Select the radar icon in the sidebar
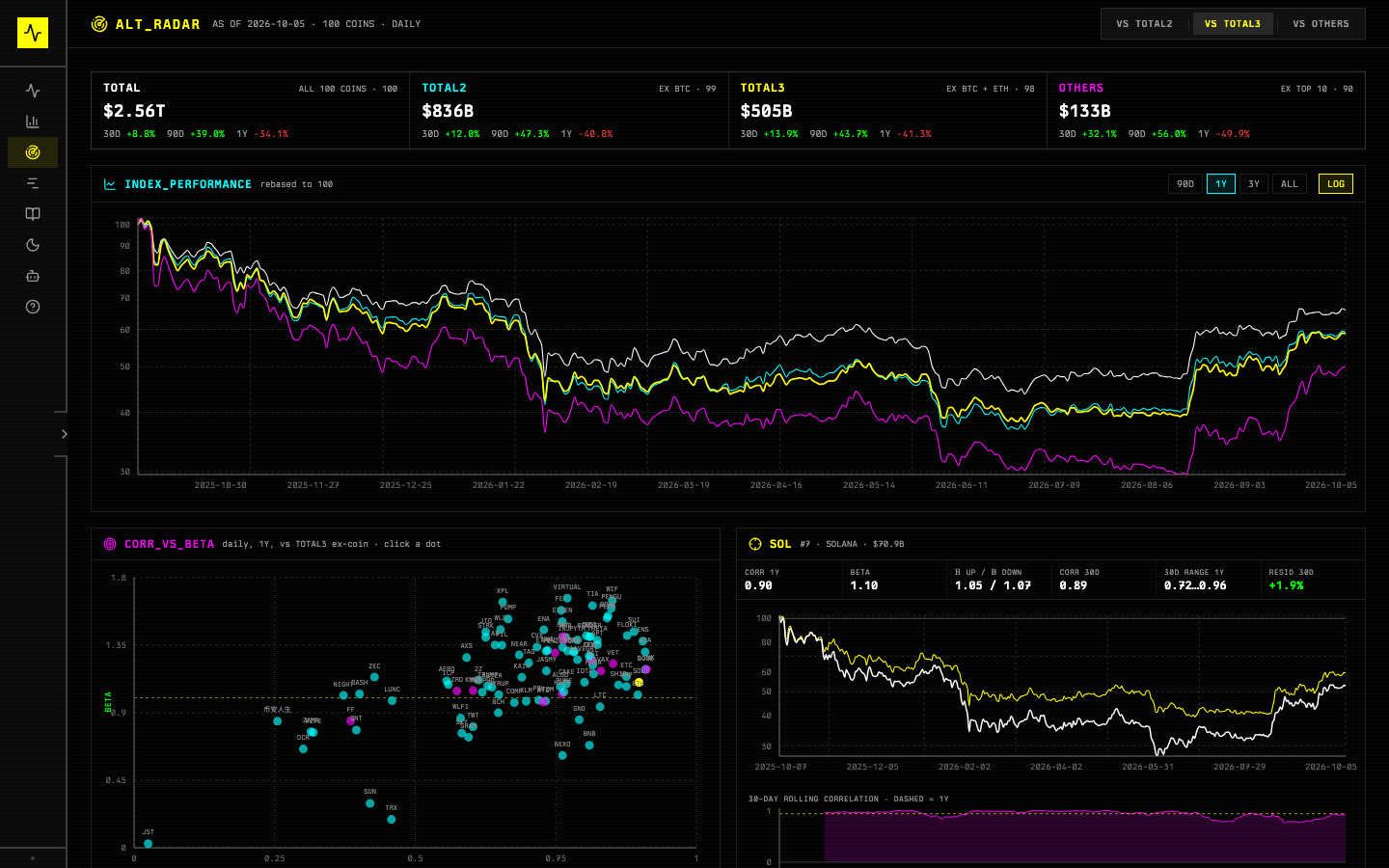 (x=33, y=152)
